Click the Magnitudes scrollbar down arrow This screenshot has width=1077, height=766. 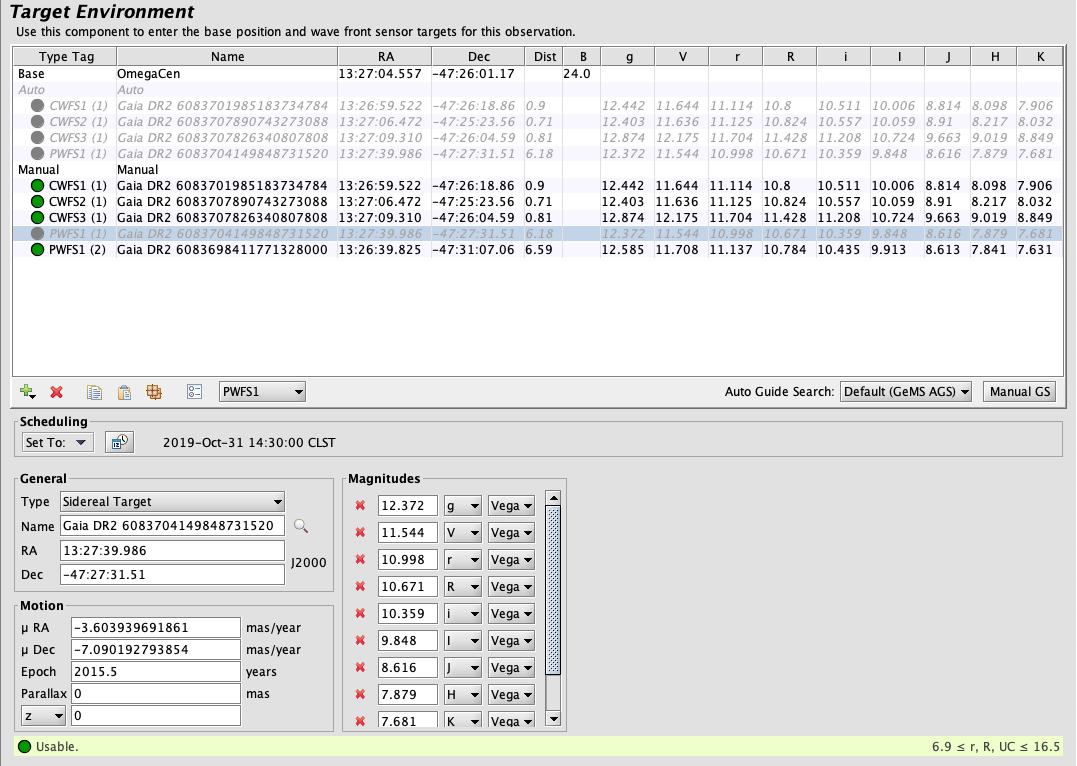(x=553, y=719)
